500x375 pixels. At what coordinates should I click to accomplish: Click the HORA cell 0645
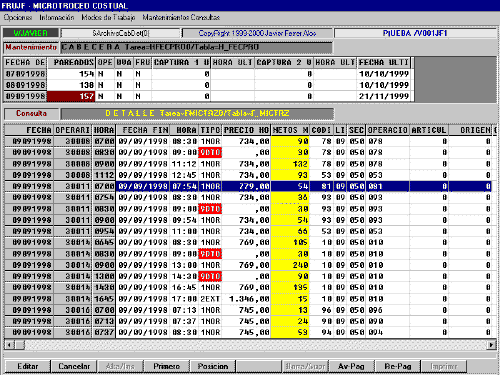coord(104,242)
